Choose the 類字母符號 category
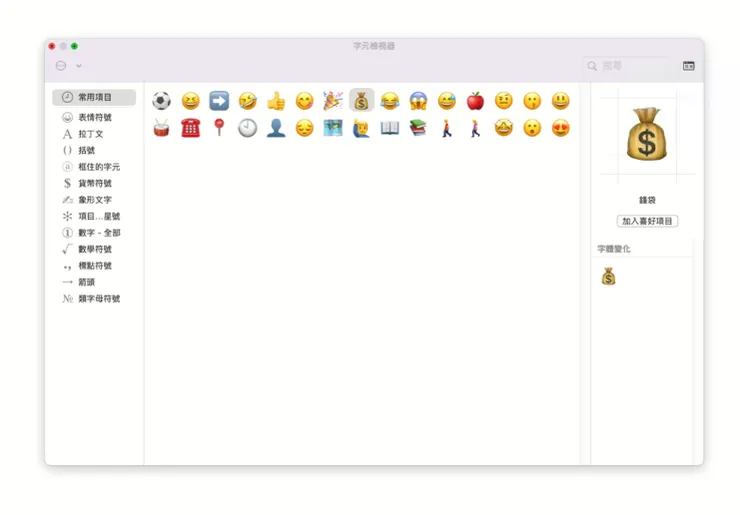The width and height of the screenshot is (740, 515). 94,299
